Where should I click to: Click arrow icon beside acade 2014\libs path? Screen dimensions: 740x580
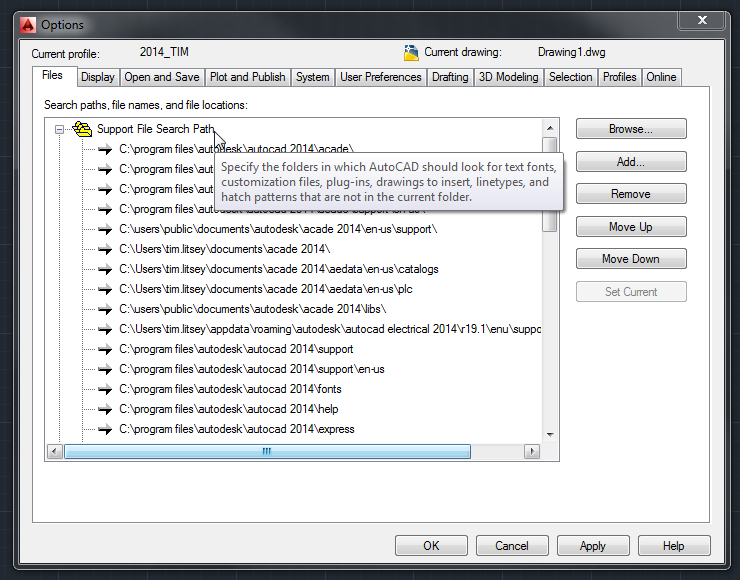coord(105,309)
